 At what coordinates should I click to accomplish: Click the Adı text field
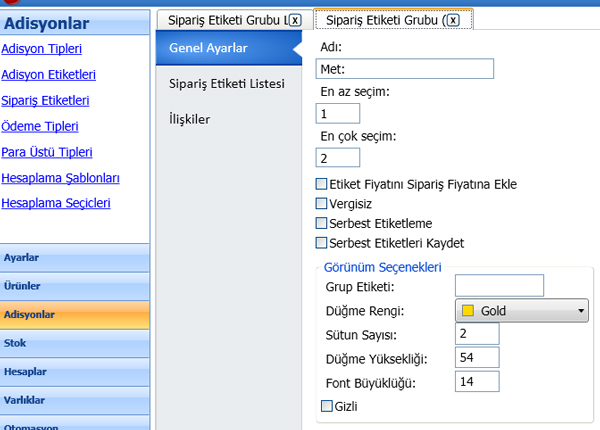coord(406,68)
